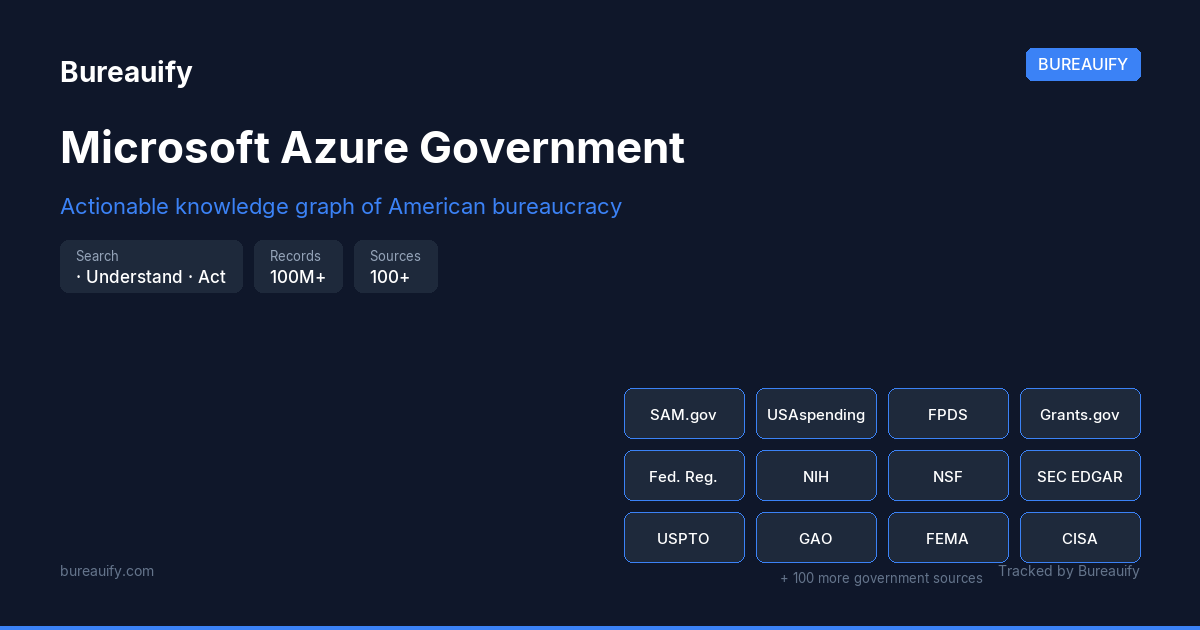1200x630 pixels.
Task: Choose the SEC EDGAR source tile
Action: (x=1080, y=476)
